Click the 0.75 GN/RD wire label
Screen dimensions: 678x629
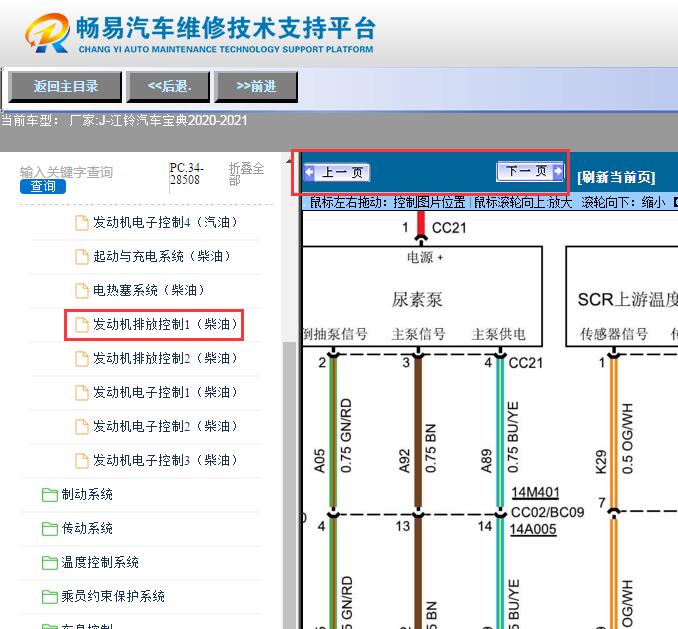346,435
